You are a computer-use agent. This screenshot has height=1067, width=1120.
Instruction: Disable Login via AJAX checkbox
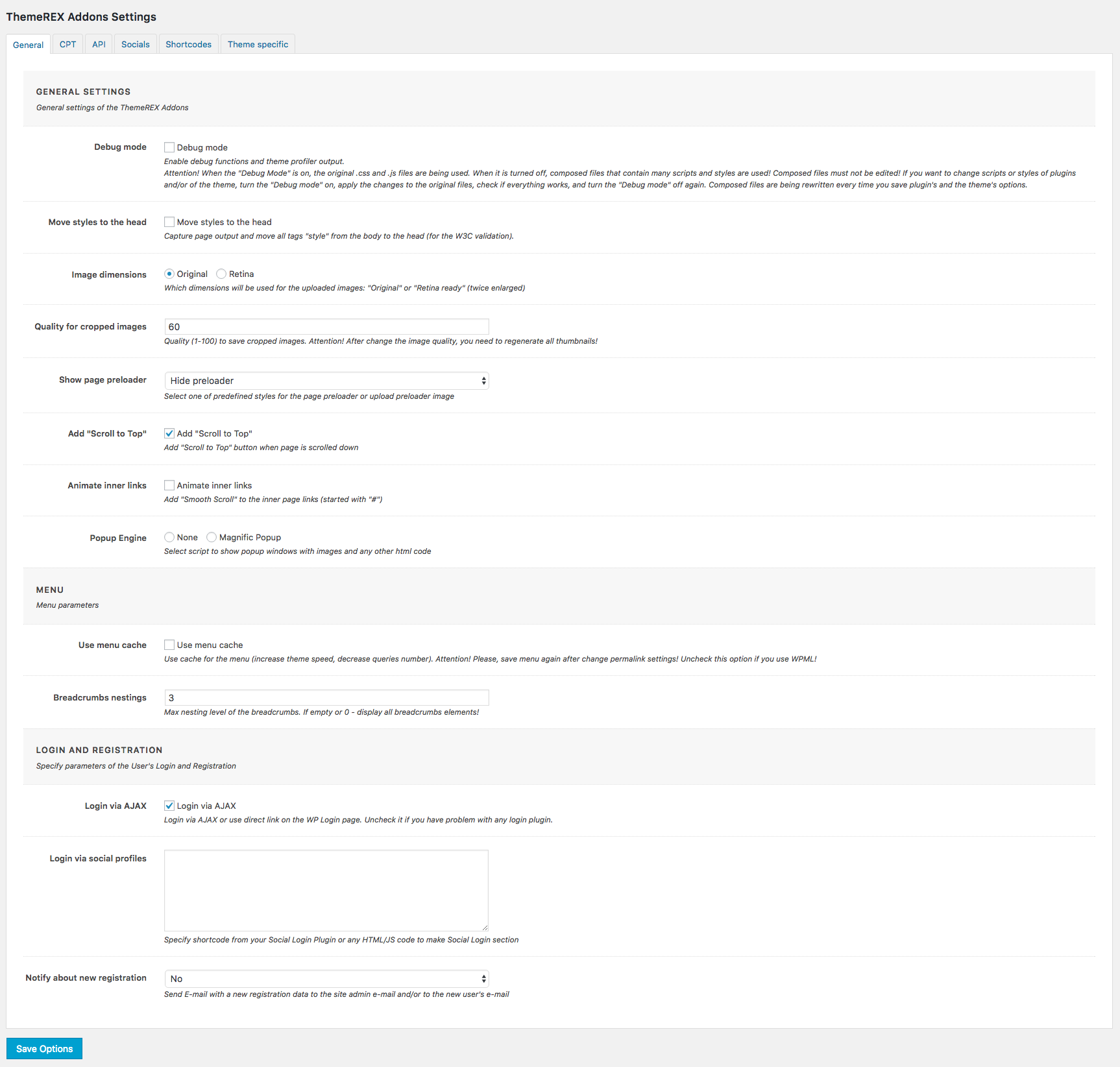pyautogui.click(x=169, y=806)
